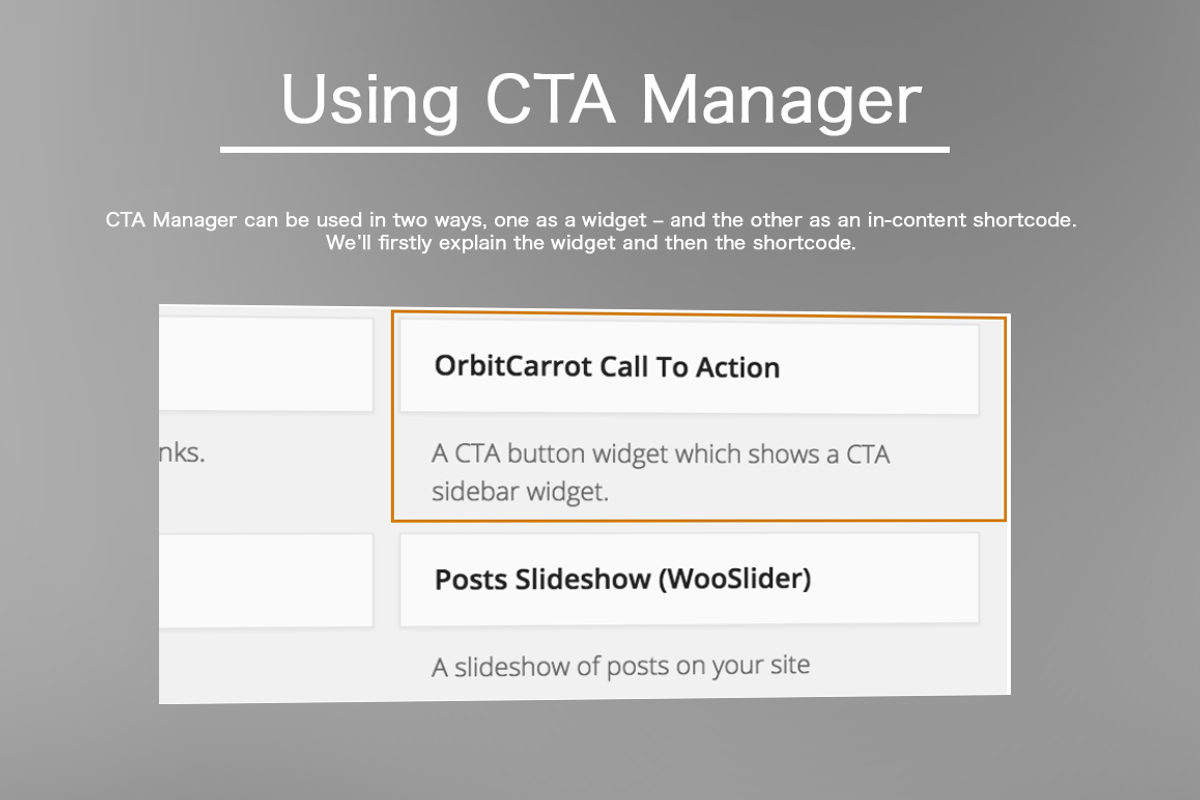Select 'A slideshow of posts on your site' text
Screen dimensions: 1200x800
pyautogui.click(x=621, y=665)
